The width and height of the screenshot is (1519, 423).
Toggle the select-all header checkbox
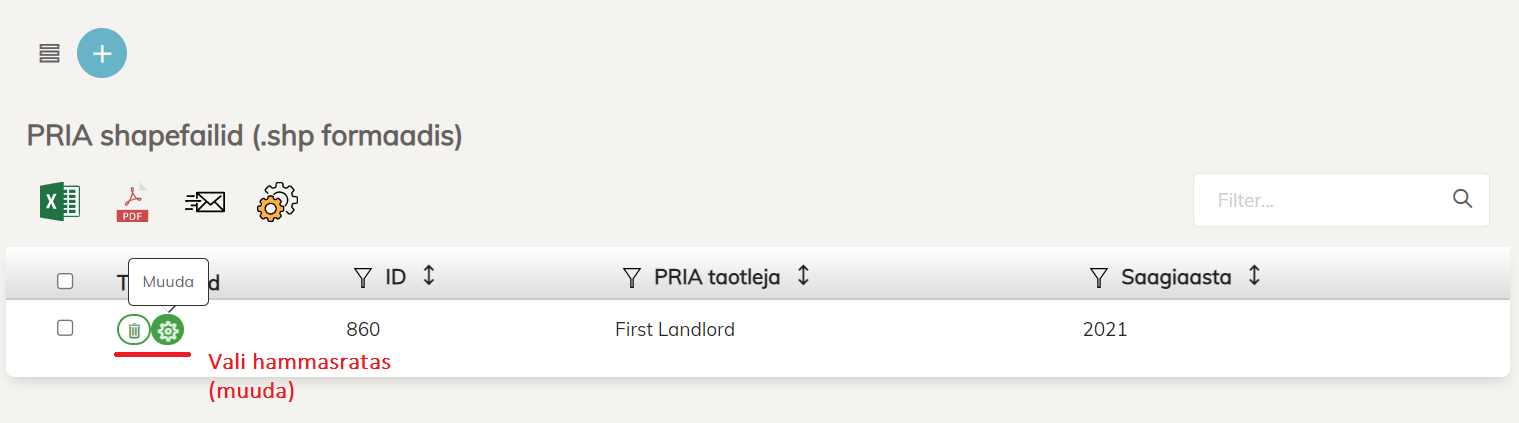pyautogui.click(x=65, y=281)
